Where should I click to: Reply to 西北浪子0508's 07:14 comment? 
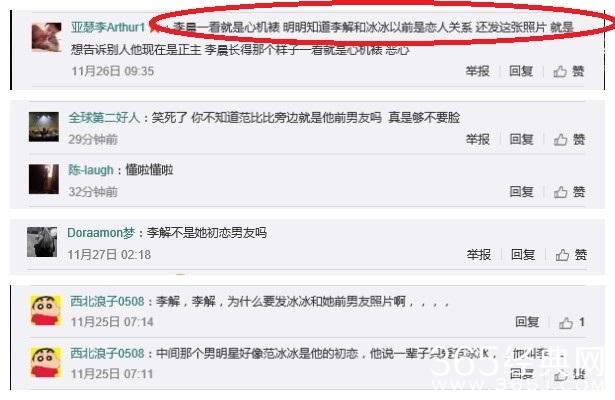pos(527,322)
